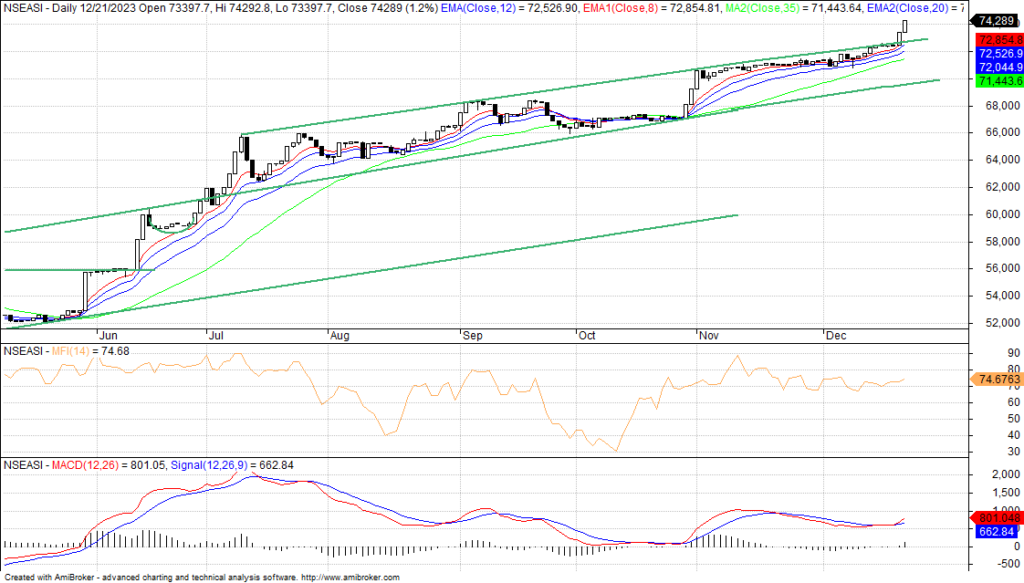Click the red 801.043 MACD value tag

click(x=996, y=518)
